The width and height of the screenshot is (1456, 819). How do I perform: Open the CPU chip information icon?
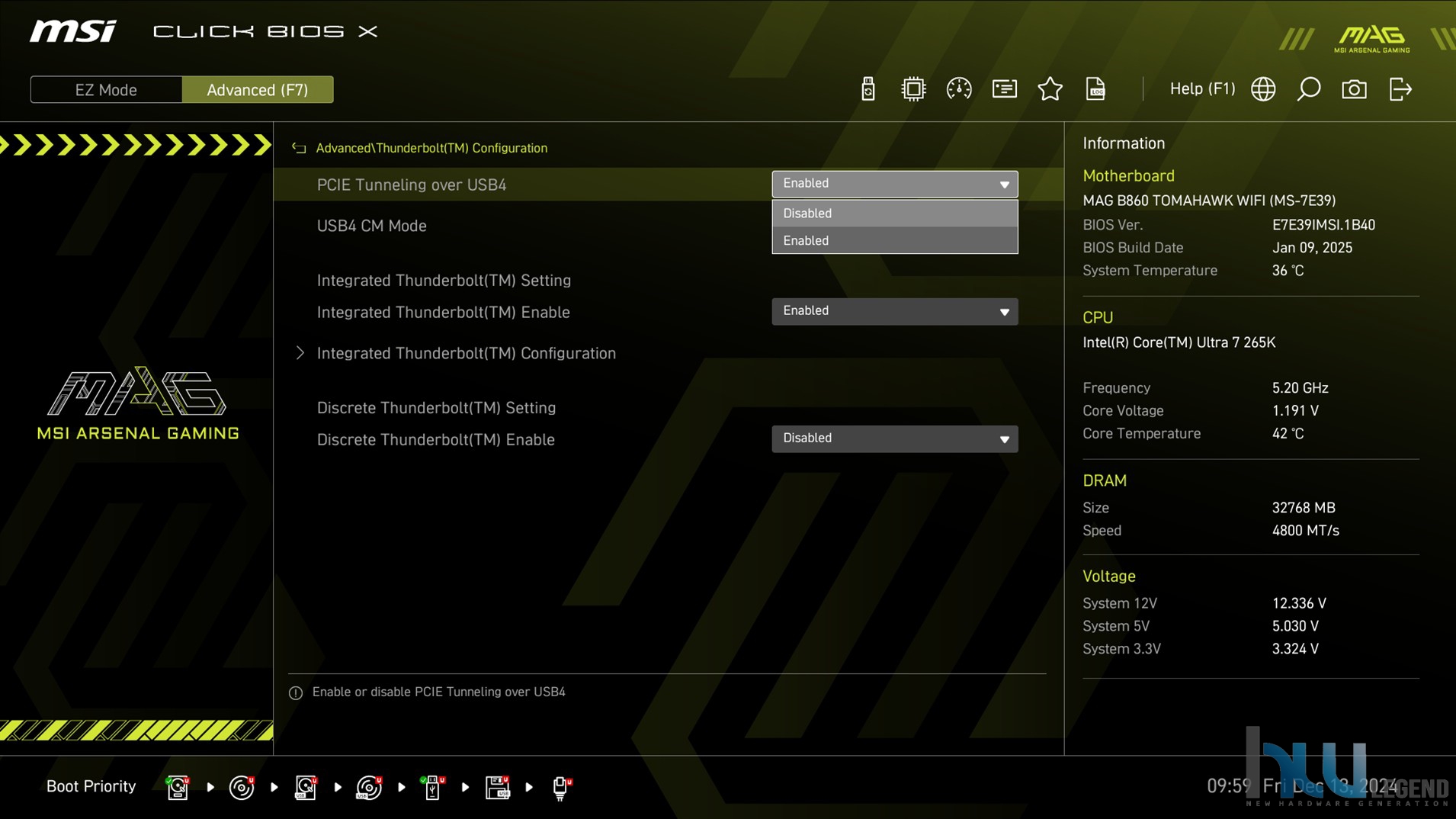(x=912, y=89)
